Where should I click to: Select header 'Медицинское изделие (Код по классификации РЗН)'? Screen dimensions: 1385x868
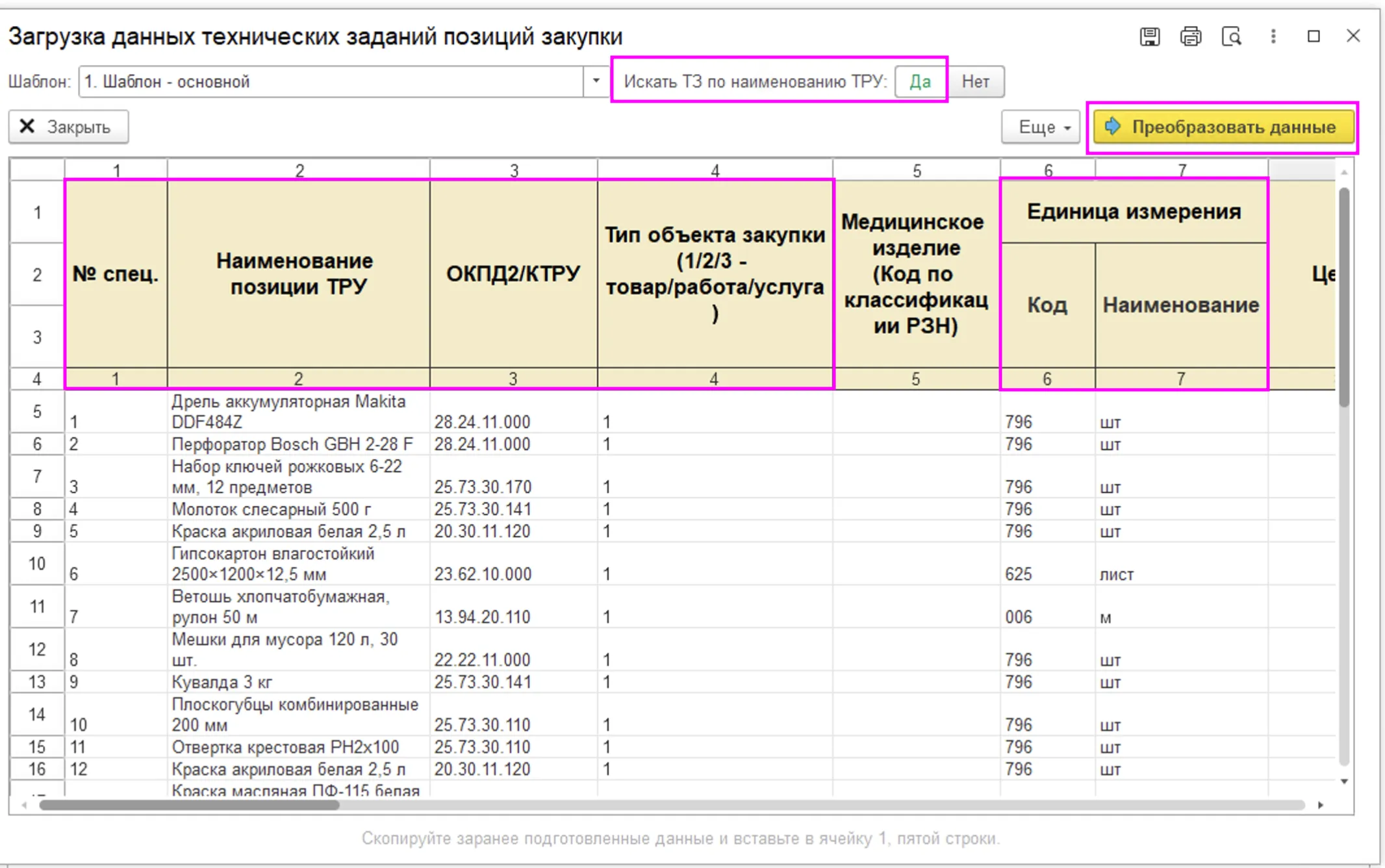(916, 274)
